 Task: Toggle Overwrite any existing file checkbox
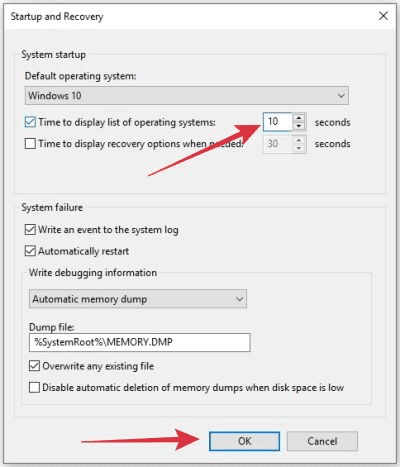click(34, 366)
